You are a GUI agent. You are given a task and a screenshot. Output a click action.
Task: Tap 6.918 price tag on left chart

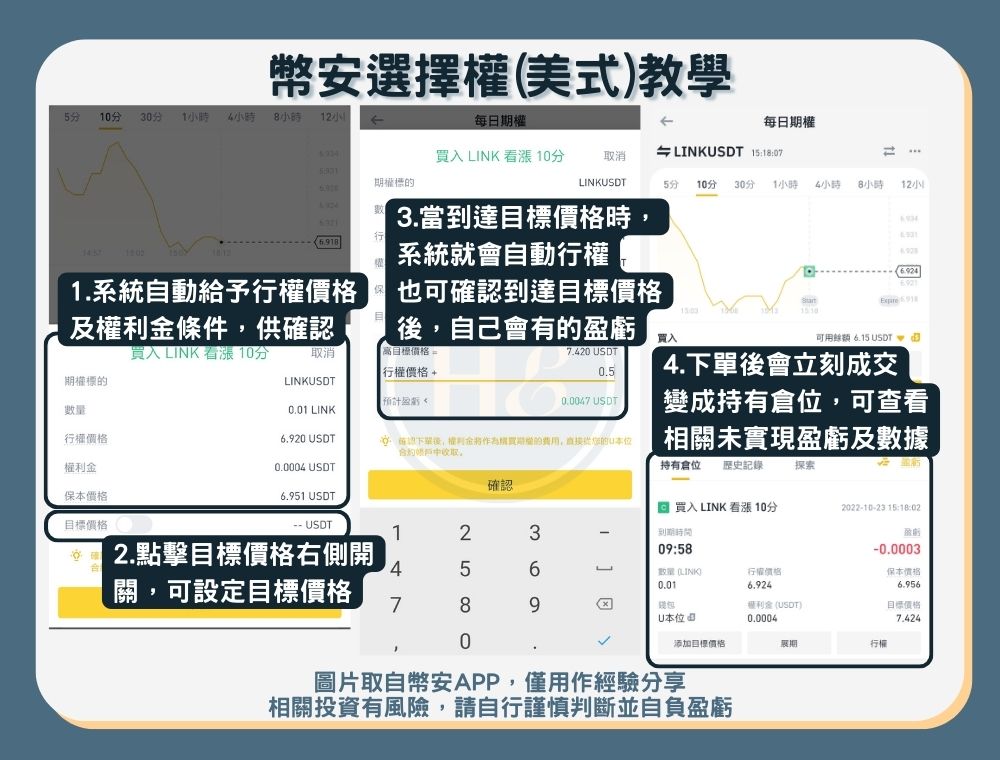[x=328, y=242]
